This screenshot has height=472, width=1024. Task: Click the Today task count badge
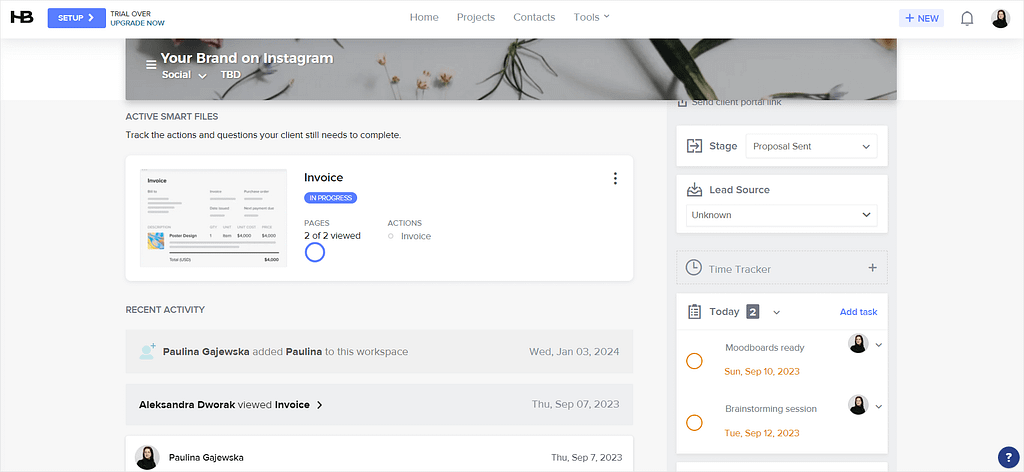(752, 312)
